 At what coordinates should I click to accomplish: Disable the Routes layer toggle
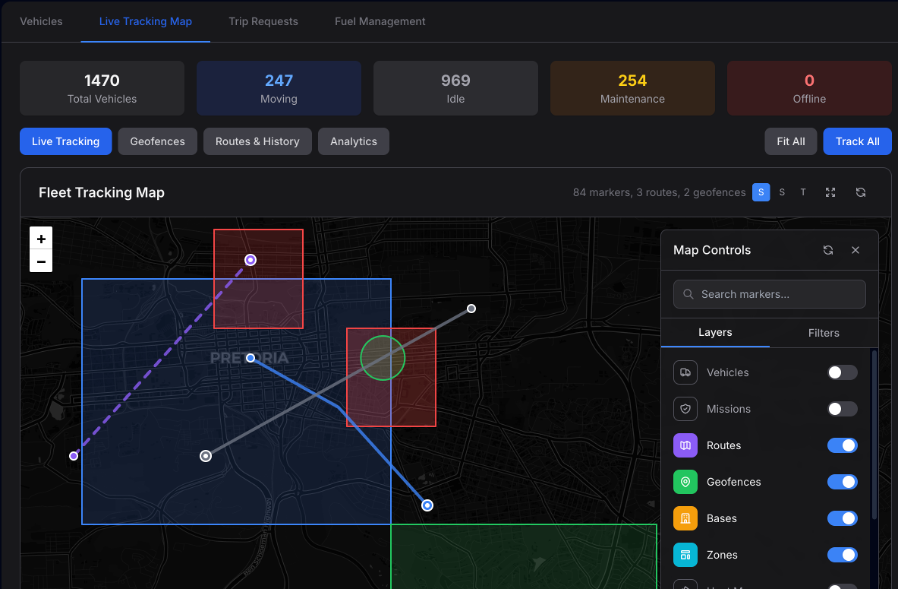coord(842,445)
